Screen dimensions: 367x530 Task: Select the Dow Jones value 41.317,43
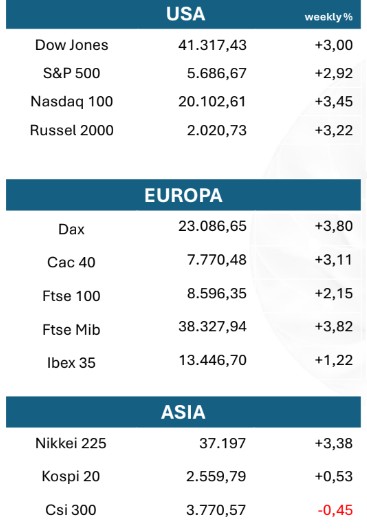213,45
